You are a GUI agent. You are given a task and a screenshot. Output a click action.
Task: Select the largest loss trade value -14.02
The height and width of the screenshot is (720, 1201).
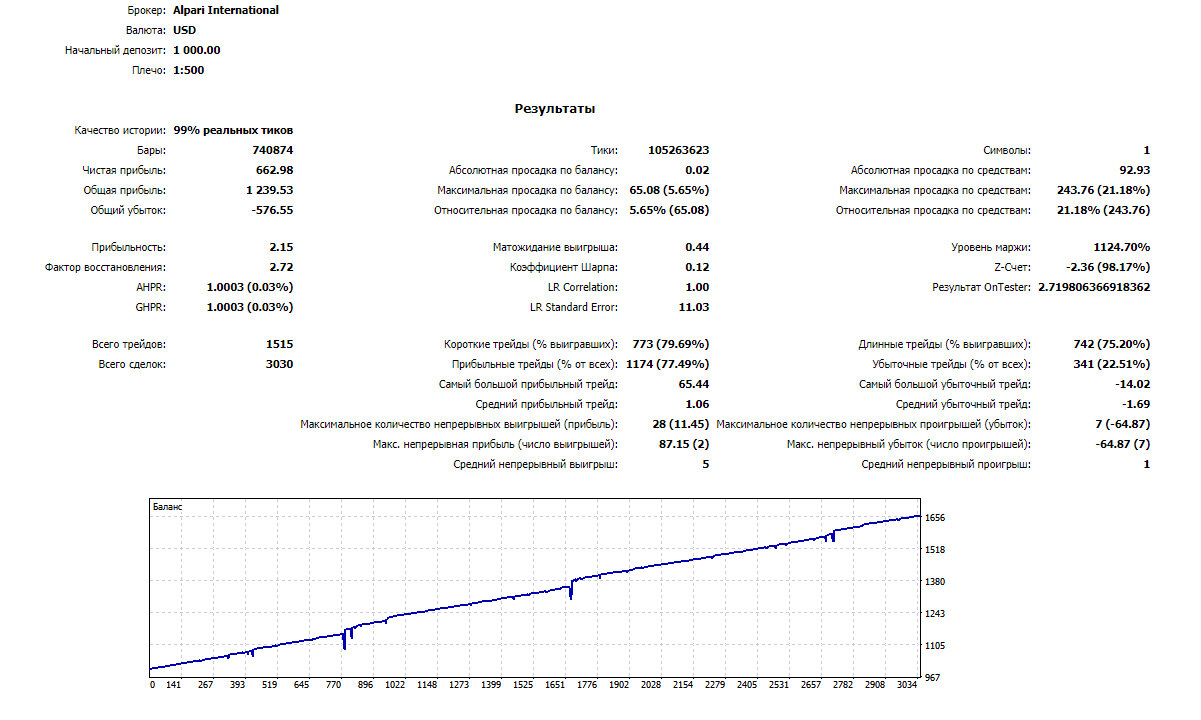[x=1133, y=384]
